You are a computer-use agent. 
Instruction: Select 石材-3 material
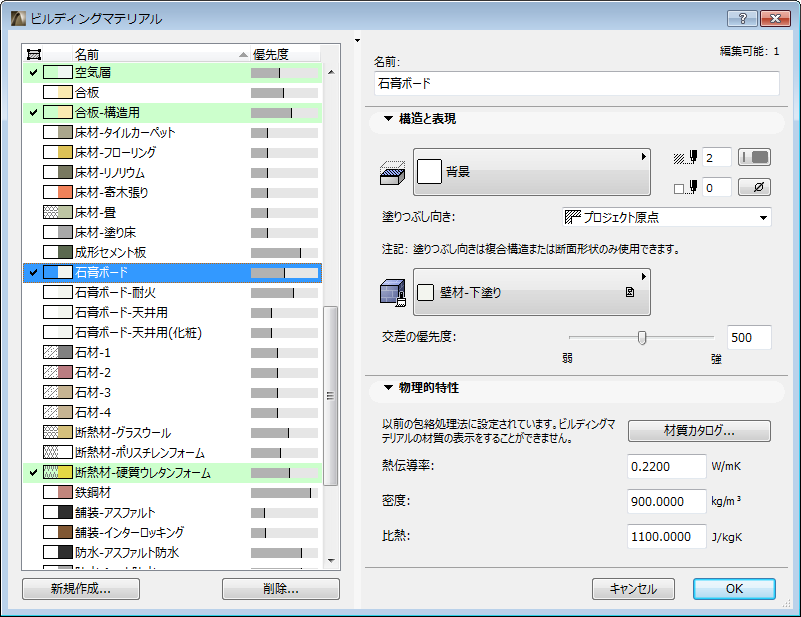click(x=173, y=392)
